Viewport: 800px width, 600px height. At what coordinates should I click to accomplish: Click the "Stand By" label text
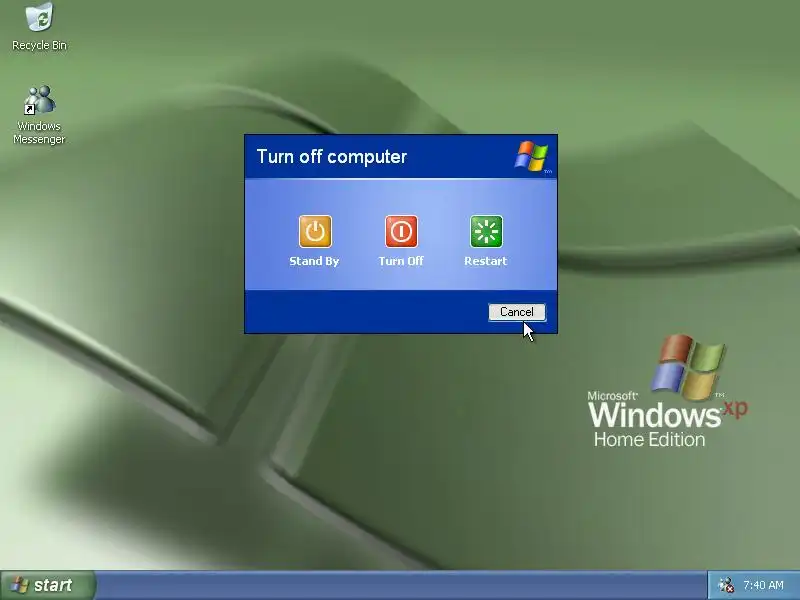point(314,261)
